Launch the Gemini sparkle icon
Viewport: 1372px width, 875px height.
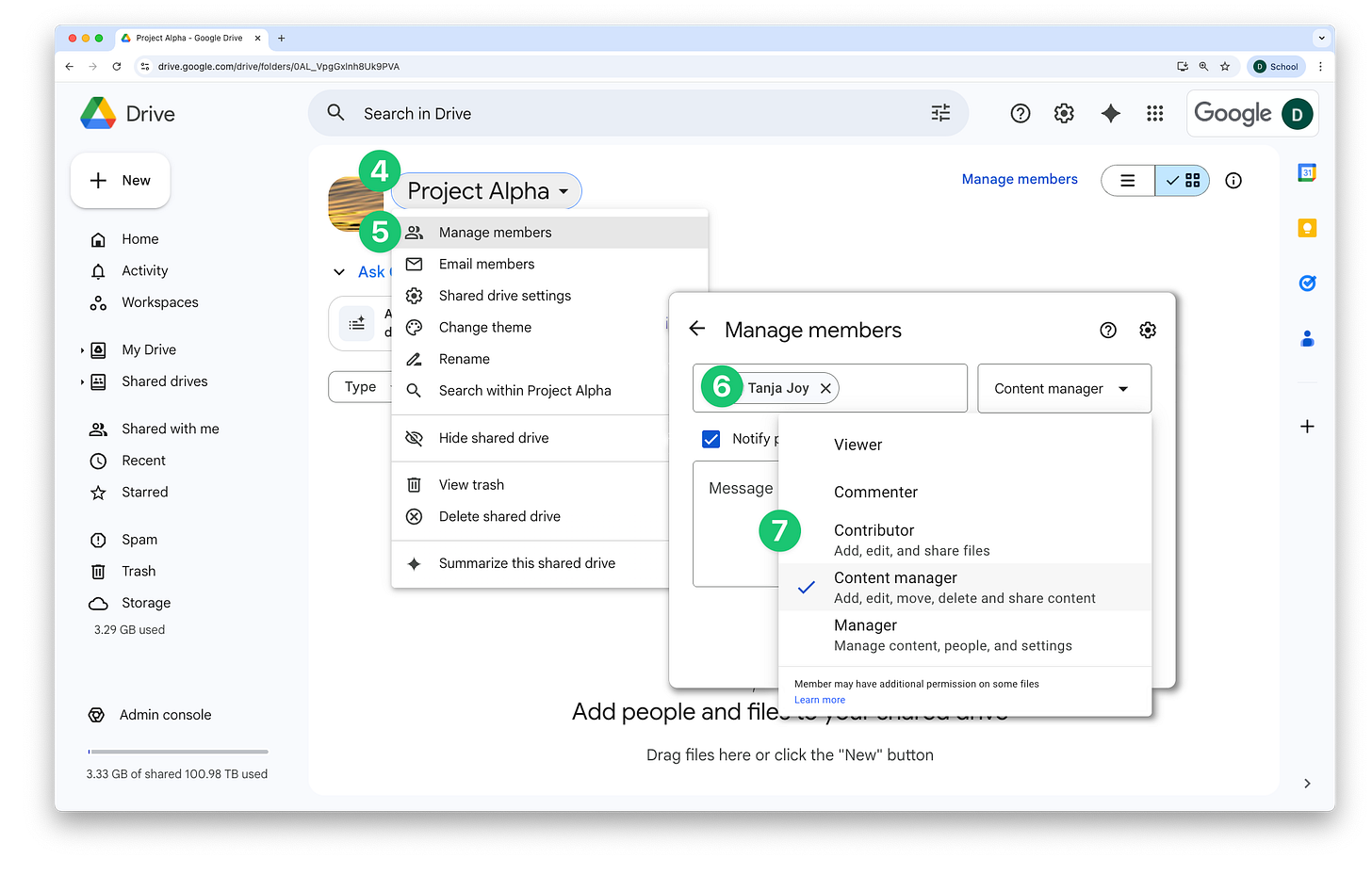point(1111,113)
